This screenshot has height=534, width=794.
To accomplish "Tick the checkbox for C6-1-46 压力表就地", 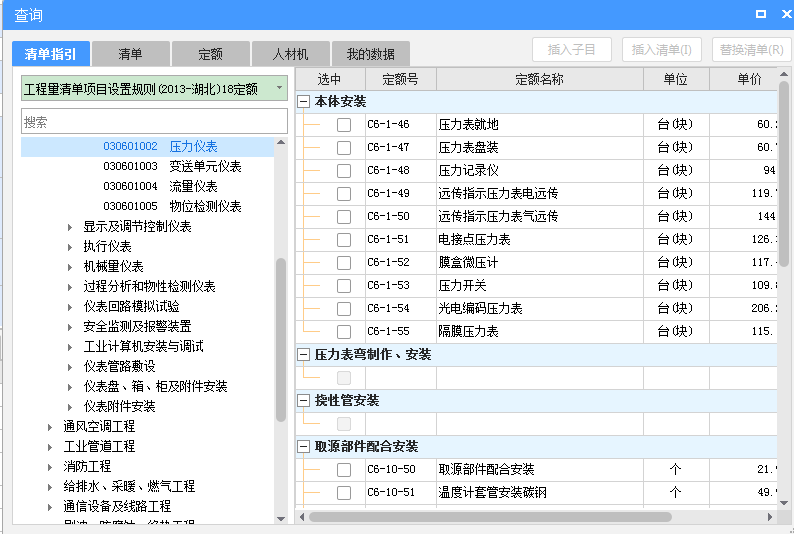I will click(x=344, y=125).
